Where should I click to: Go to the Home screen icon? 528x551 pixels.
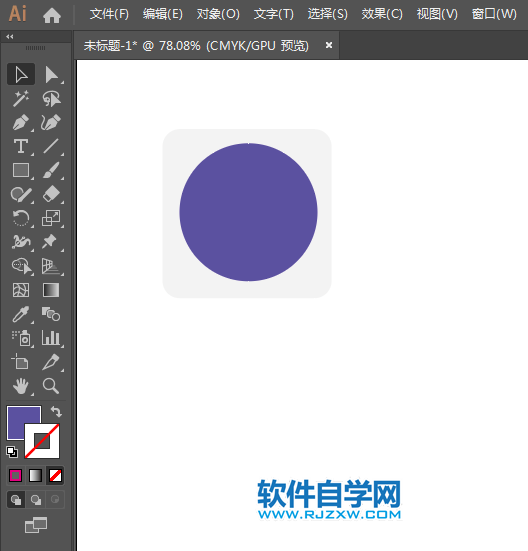[52, 15]
